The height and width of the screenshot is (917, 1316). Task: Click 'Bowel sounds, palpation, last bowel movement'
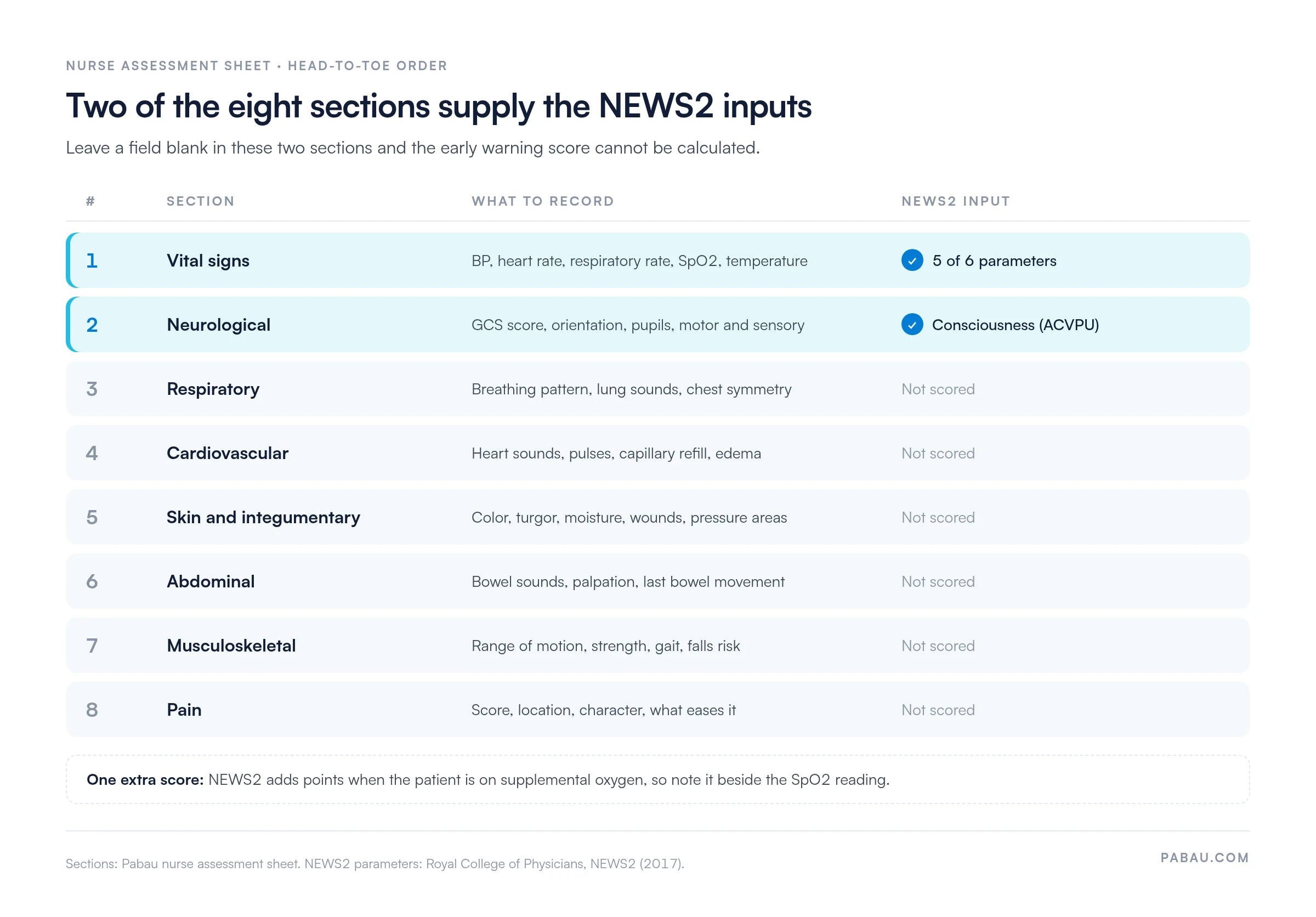pyautogui.click(x=628, y=582)
